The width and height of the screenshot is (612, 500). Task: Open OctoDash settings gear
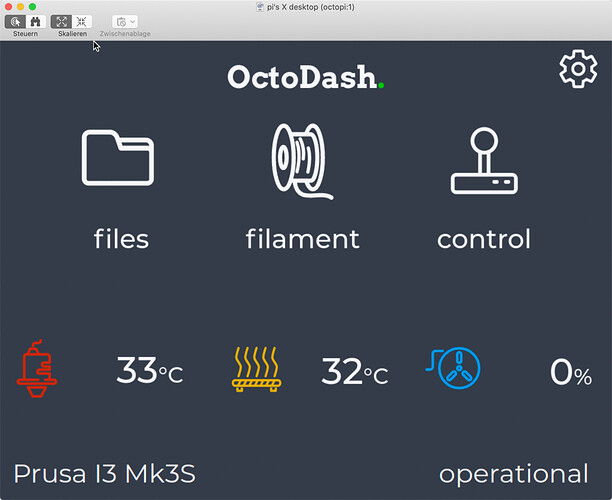coord(578,69)
